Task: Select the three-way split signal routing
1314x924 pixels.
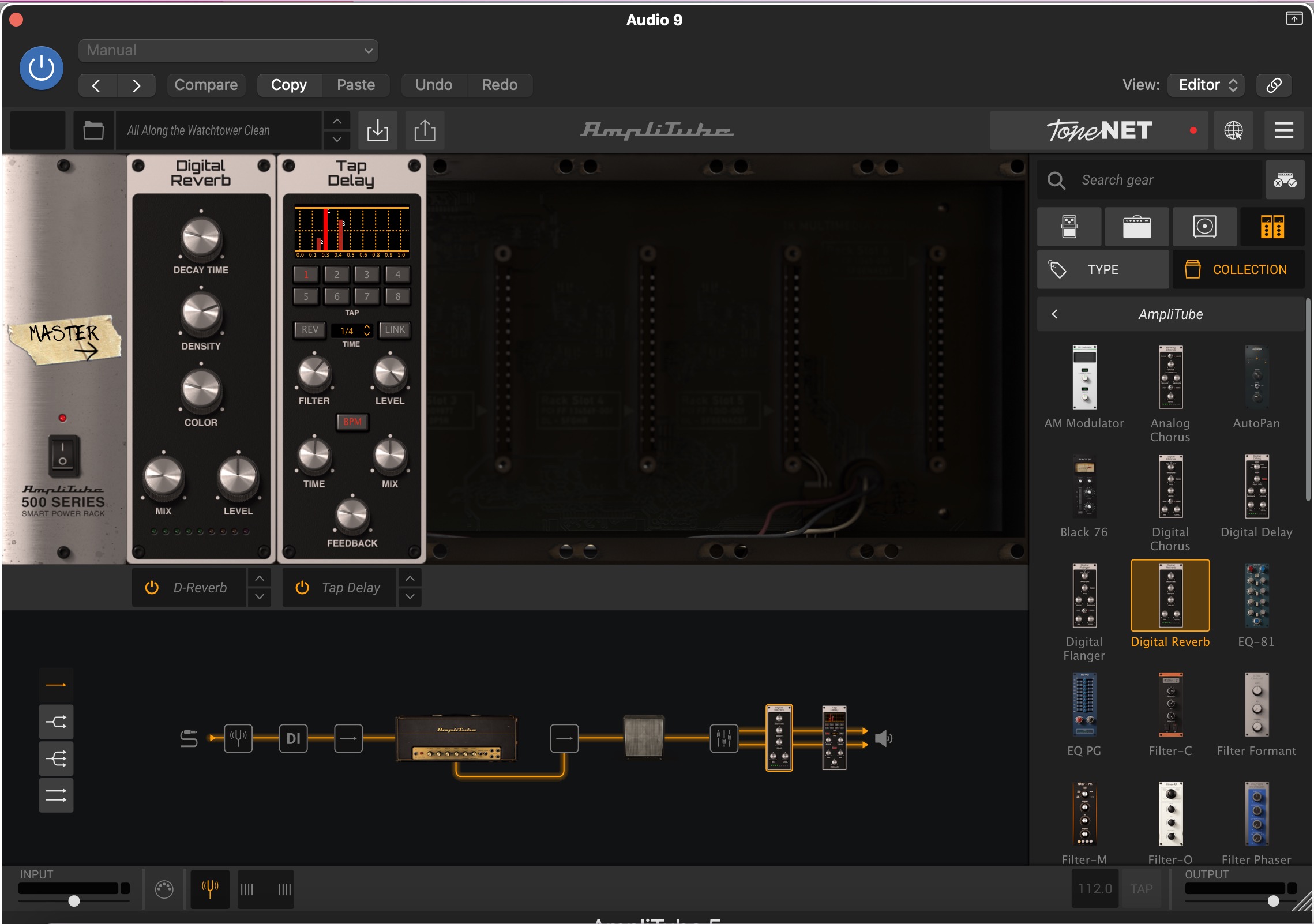Action: pyautogui.click(x=56, y=758)
